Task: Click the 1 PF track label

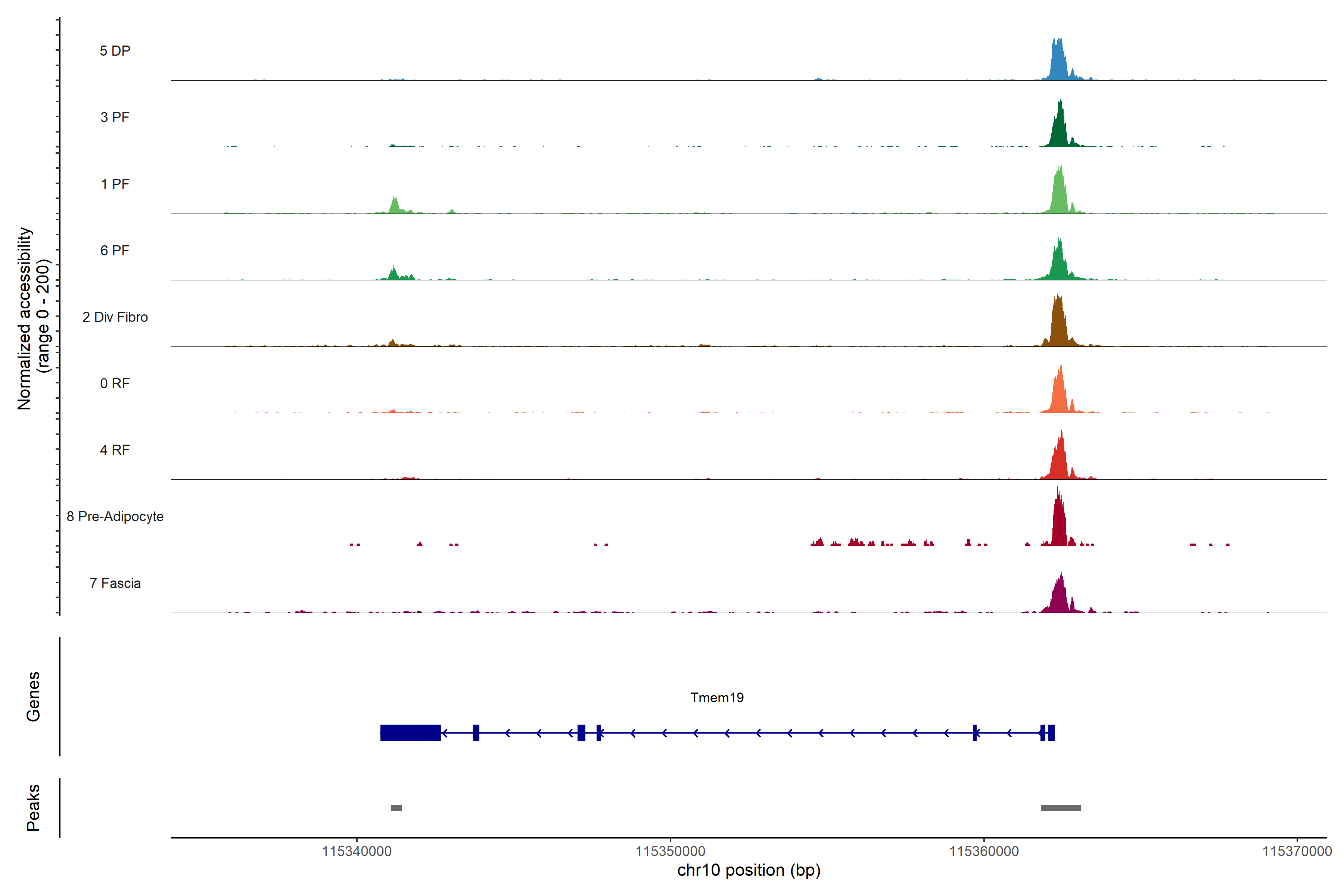Action: click(x=115, y=184)
